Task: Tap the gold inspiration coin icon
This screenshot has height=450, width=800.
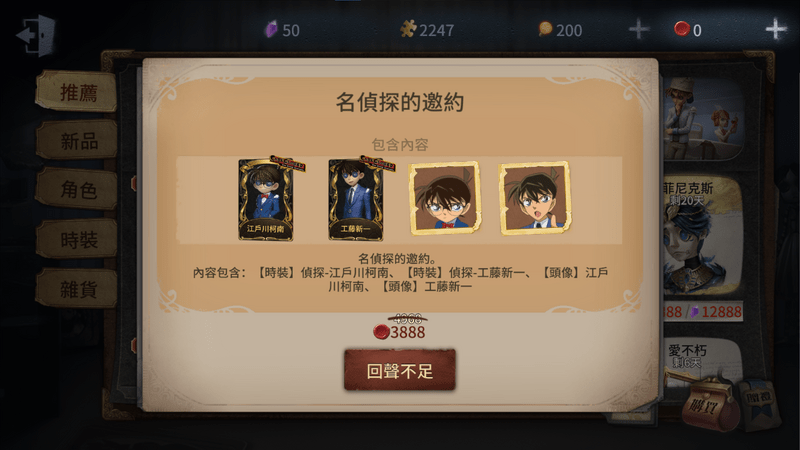Action: pyautogui.click(x=545, y=29)
